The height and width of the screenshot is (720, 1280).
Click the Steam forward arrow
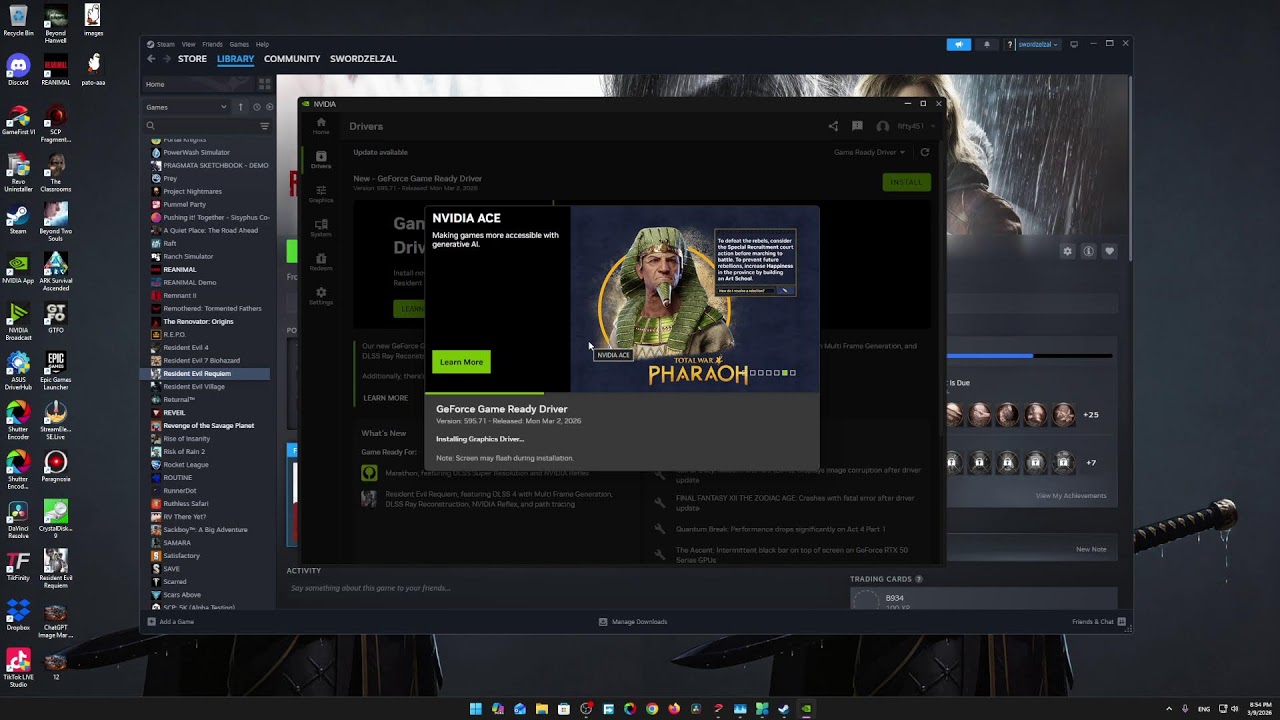pos(167,59)
